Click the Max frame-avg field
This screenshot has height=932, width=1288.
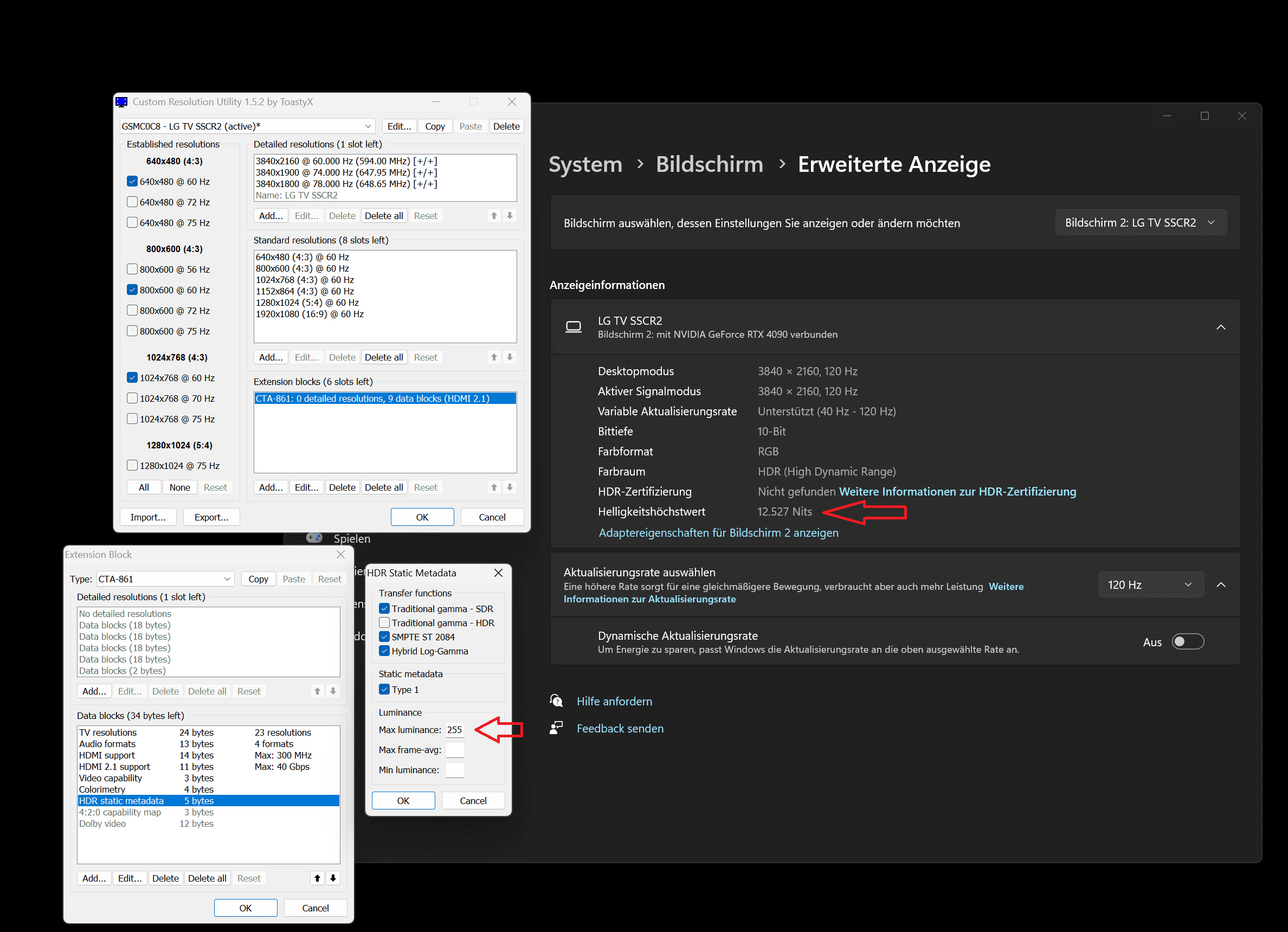[x=455, y=750]
